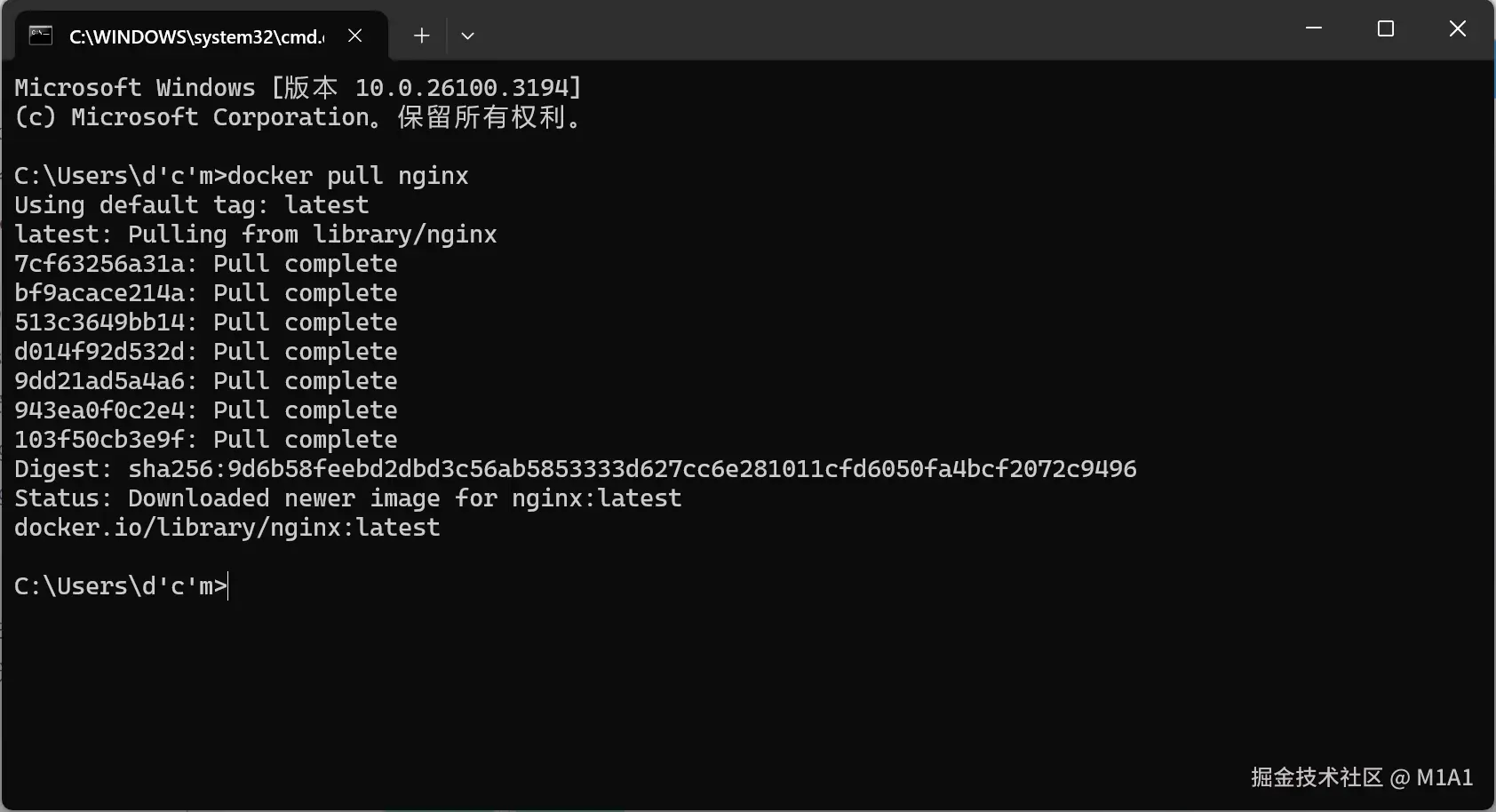Maximize the terminal window
The image size is (1496, 812).
point(1385,28)
